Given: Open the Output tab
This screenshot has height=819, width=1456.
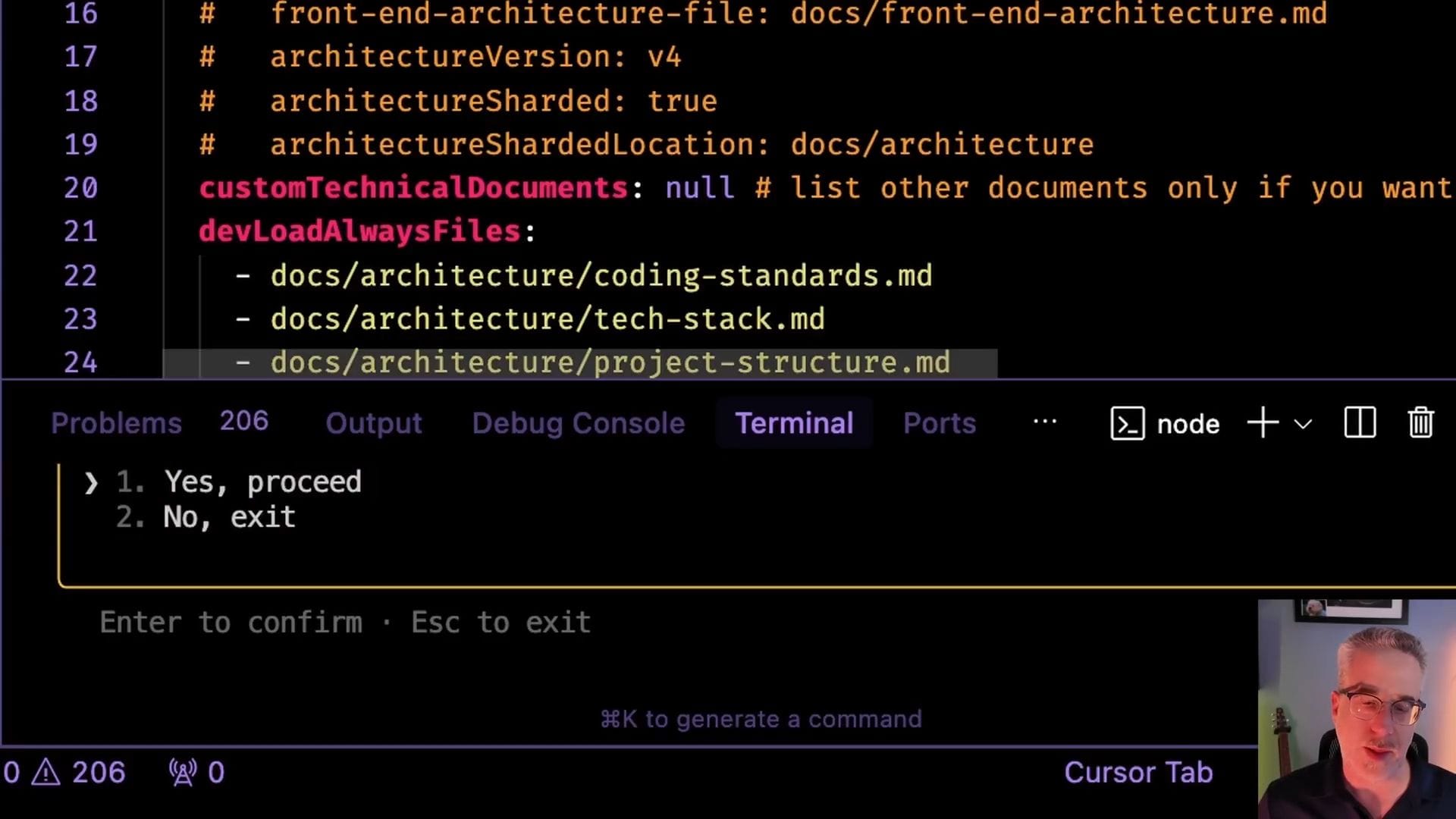Looking at the screenshot, I should pos(373,423).
